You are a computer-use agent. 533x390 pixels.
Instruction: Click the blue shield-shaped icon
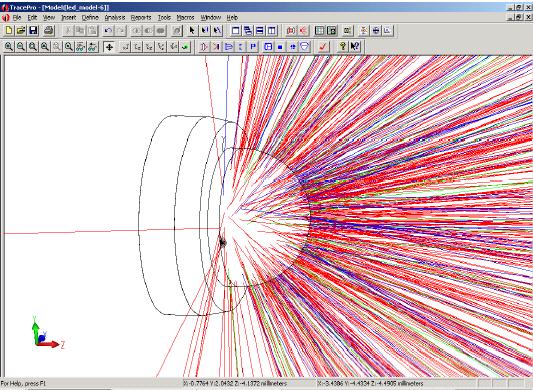coord(305,47)
